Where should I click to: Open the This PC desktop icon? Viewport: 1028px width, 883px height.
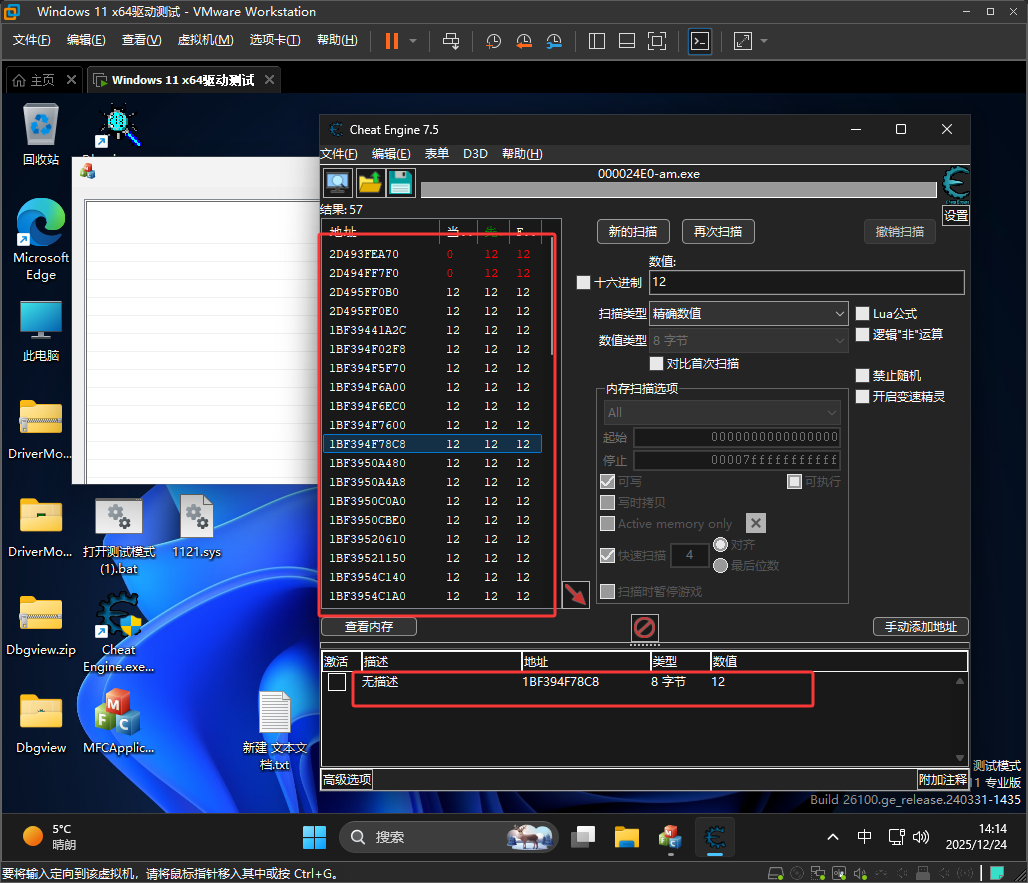(41, 331)
